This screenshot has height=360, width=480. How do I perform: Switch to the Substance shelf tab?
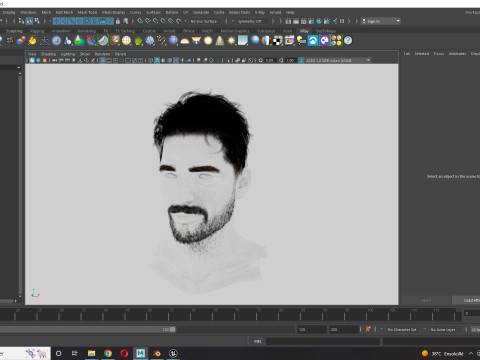click(x=266, y=31)
